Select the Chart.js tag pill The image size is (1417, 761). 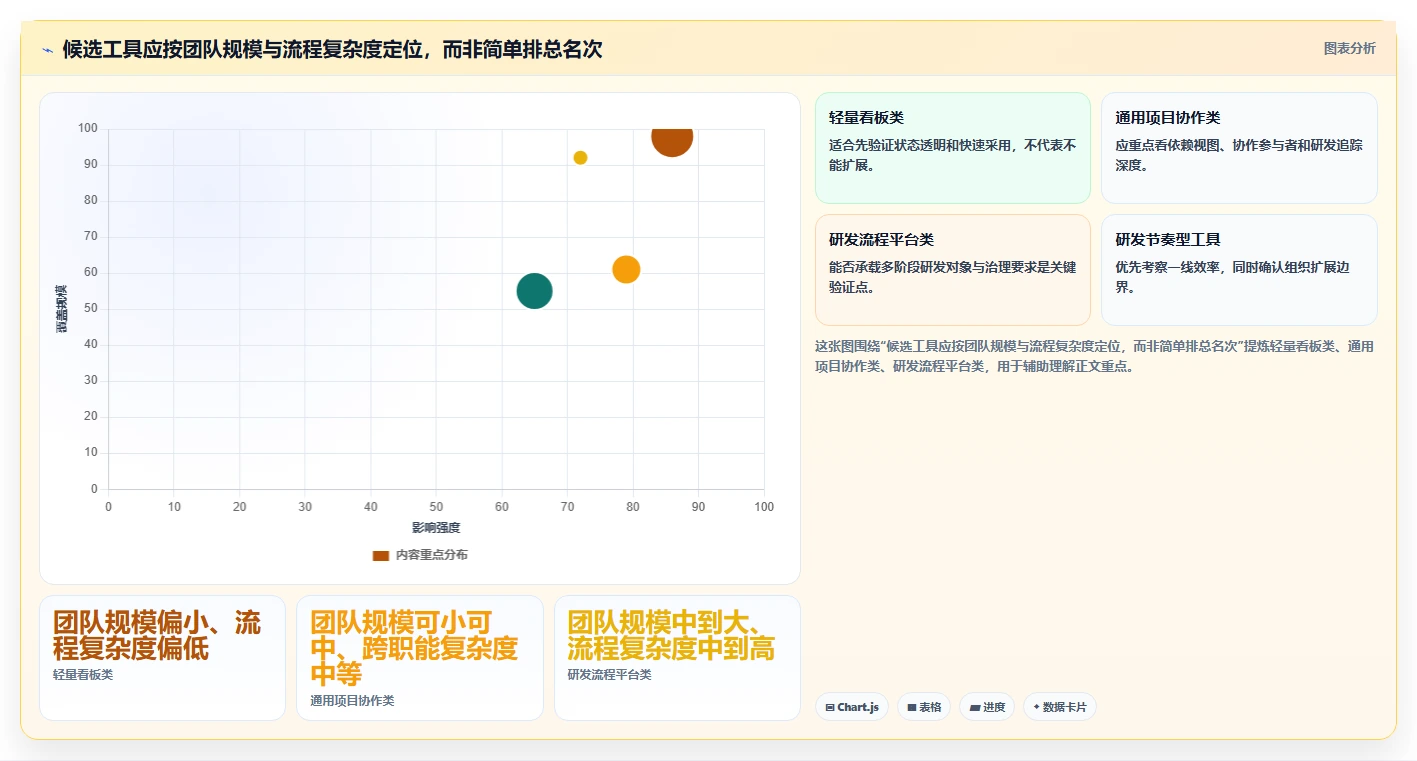852,707
